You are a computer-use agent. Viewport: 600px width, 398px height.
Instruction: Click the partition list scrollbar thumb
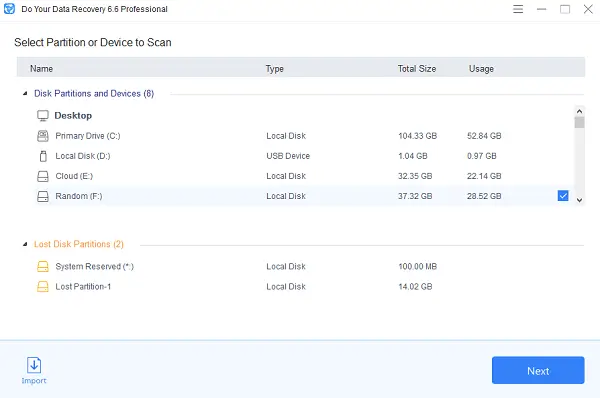tap(579, 122)
